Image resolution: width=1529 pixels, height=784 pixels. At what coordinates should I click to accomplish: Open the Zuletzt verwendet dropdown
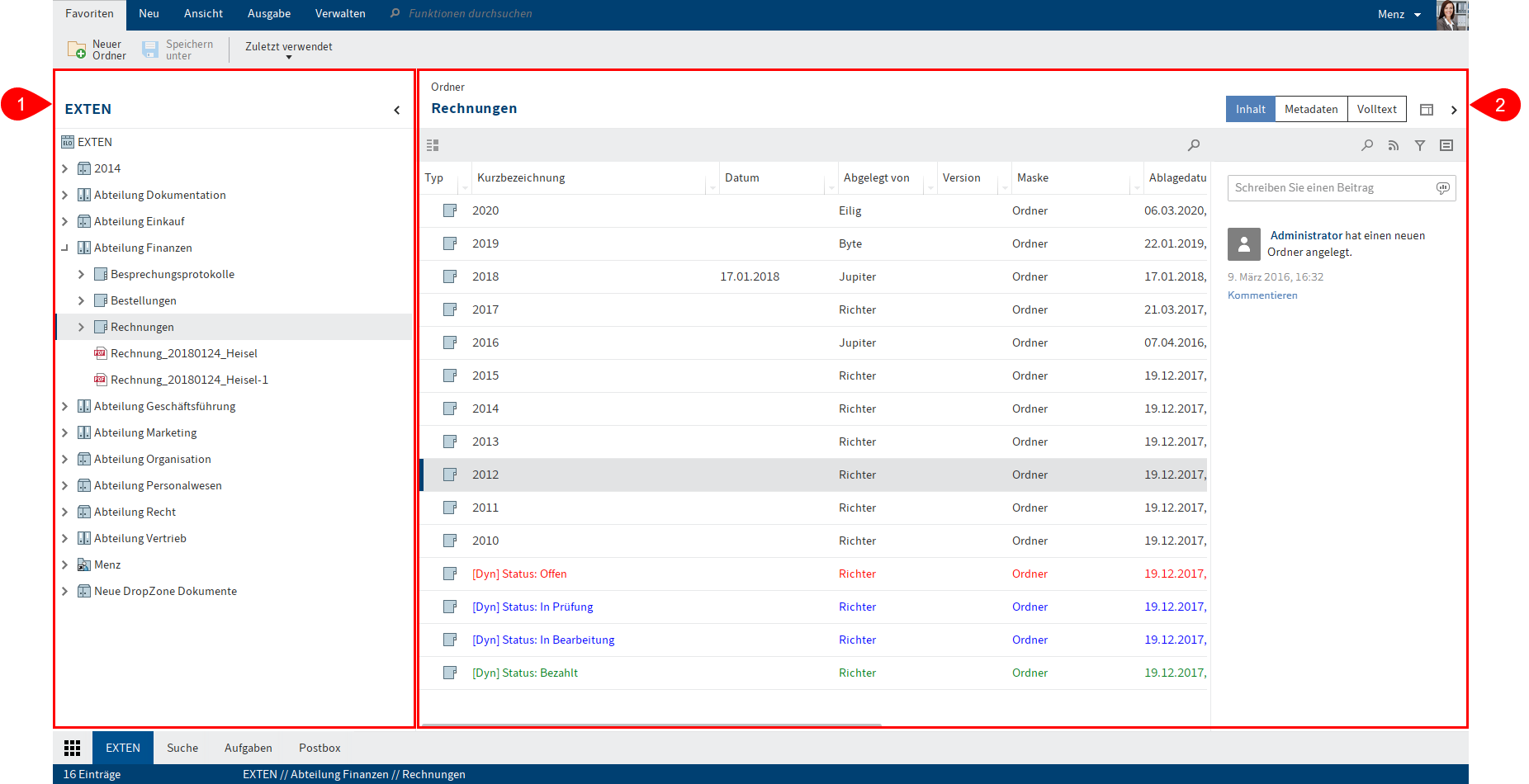pyautogui.click(x=288, y=50)
